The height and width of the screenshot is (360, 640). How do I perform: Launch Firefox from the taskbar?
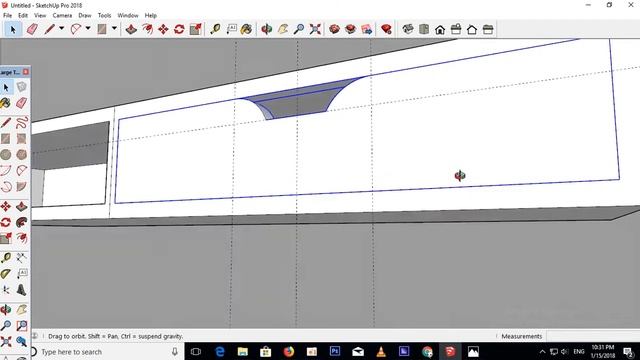tap(289, 351)
